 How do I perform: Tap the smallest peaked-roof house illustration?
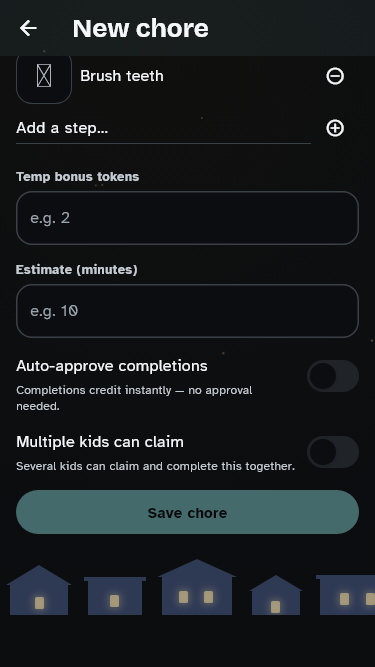[276, 595]
